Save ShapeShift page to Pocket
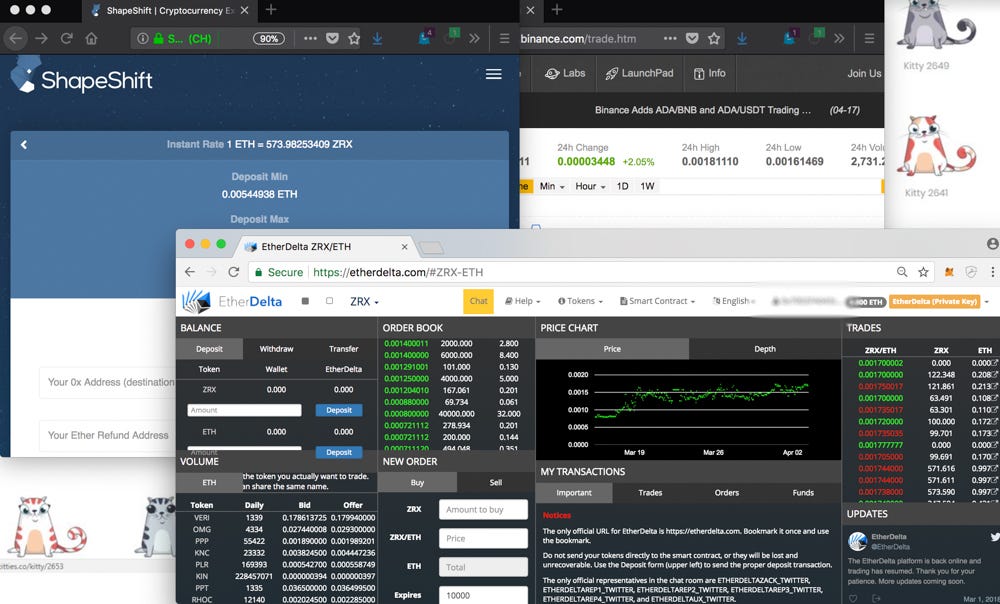This screenshot has width=1000, height=604. coord(332,38)
